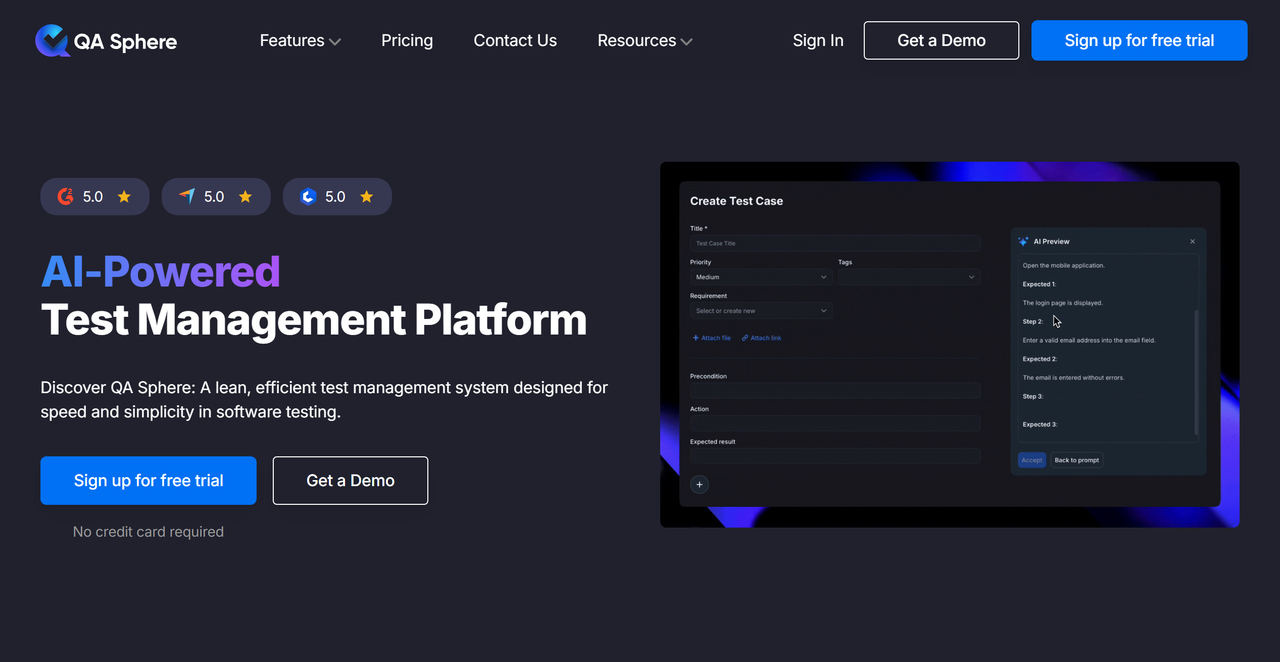Click the text 'Open the mobile application.'
The height and width of the screenshot is (662, 1280).
pyautogui.click(x=1064, y=266)
